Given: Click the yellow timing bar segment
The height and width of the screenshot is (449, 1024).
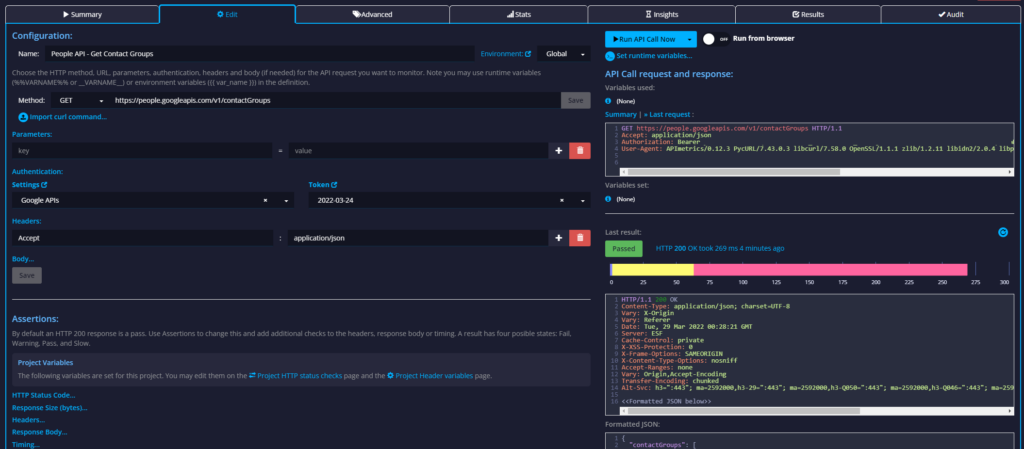Looking at the screenshot, I should (652, 270).
